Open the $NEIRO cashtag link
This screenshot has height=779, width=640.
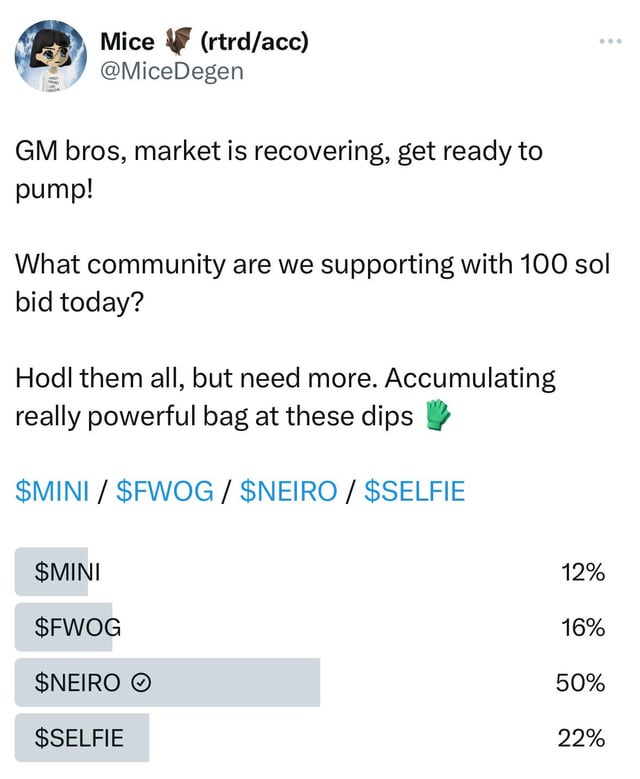289,491
